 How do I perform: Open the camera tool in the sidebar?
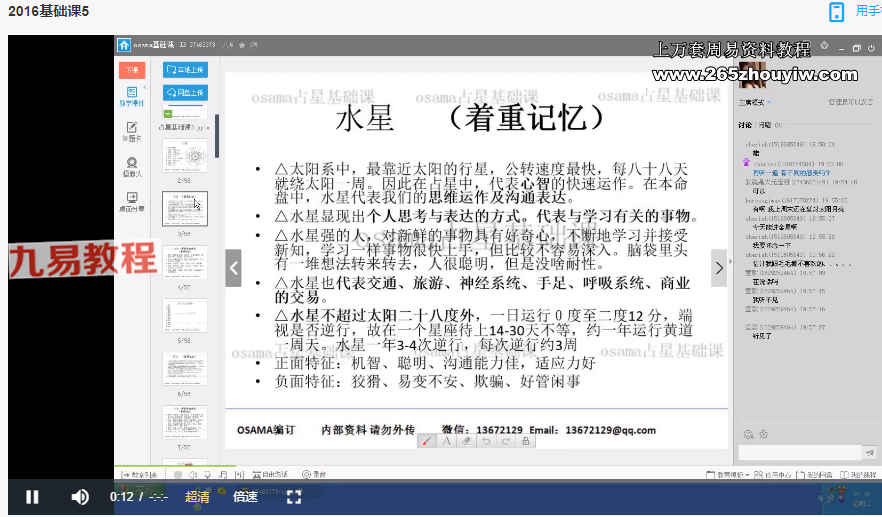tap(132, 167)
